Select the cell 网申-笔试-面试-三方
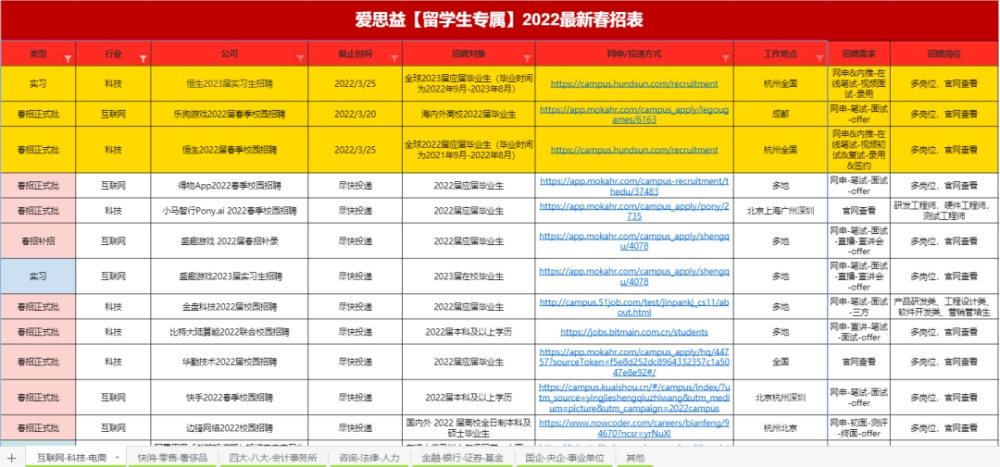 pos(859,307)
